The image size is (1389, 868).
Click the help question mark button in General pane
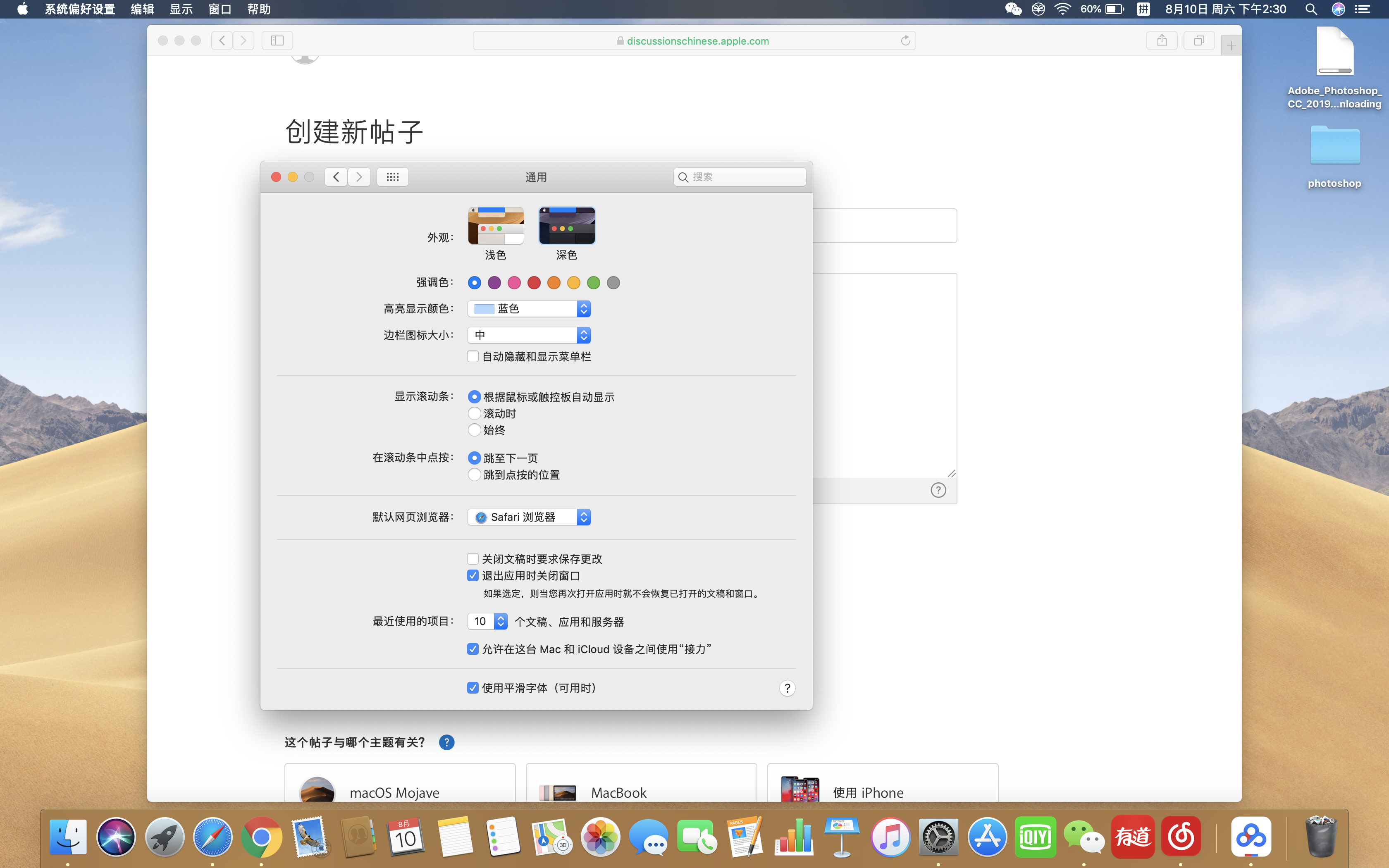click(x=787, y=688)
